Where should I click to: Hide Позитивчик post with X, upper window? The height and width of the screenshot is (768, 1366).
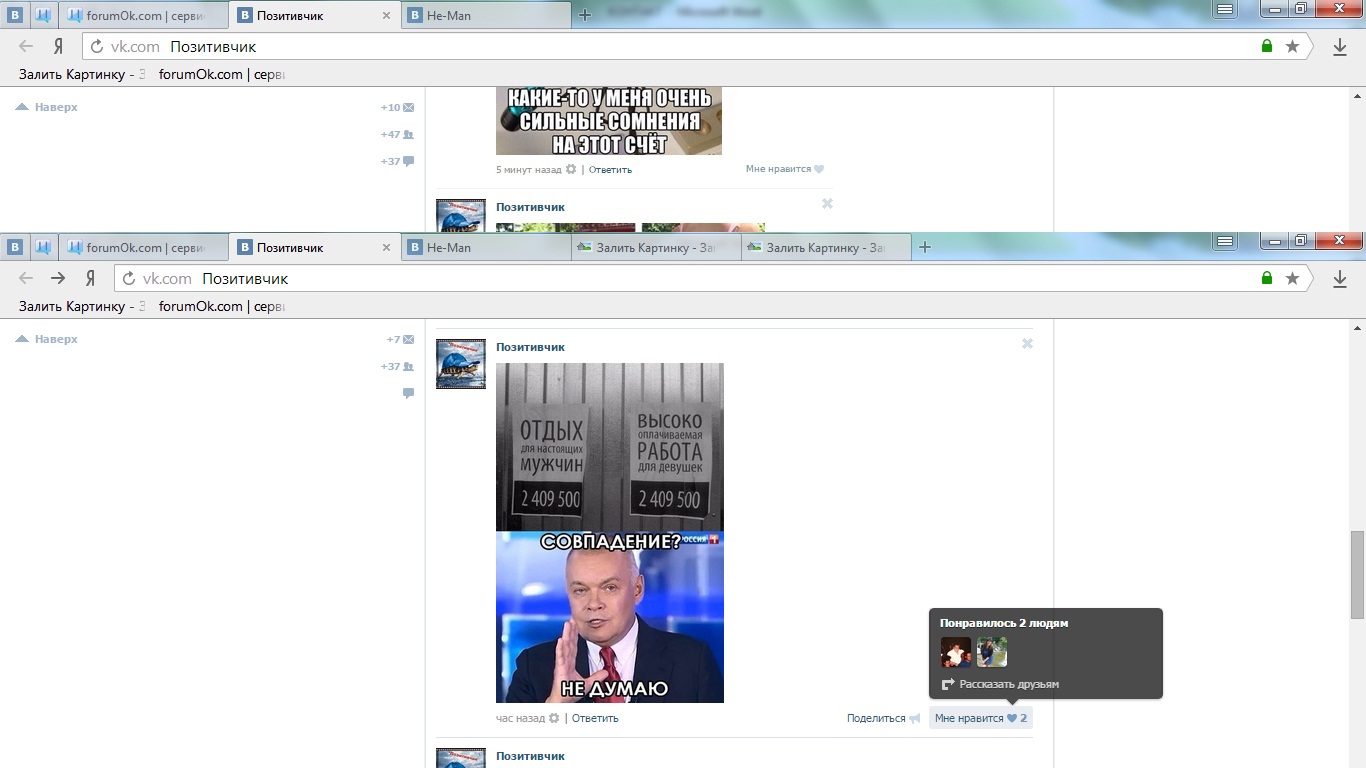point(827,203)
